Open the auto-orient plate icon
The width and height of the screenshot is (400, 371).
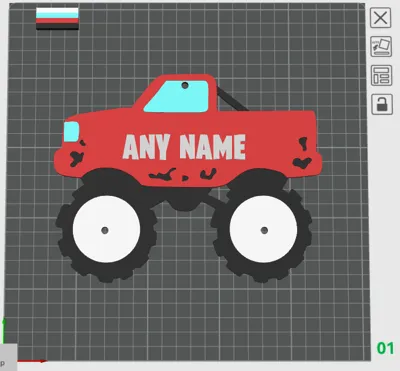(x=381, y=47)
